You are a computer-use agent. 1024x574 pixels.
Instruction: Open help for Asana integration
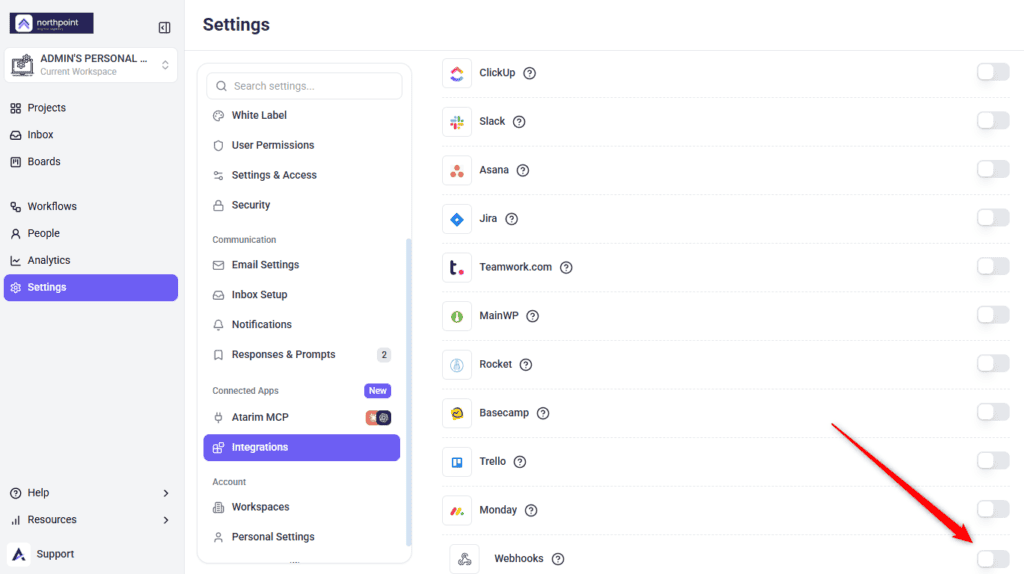[x=523, y=170]
